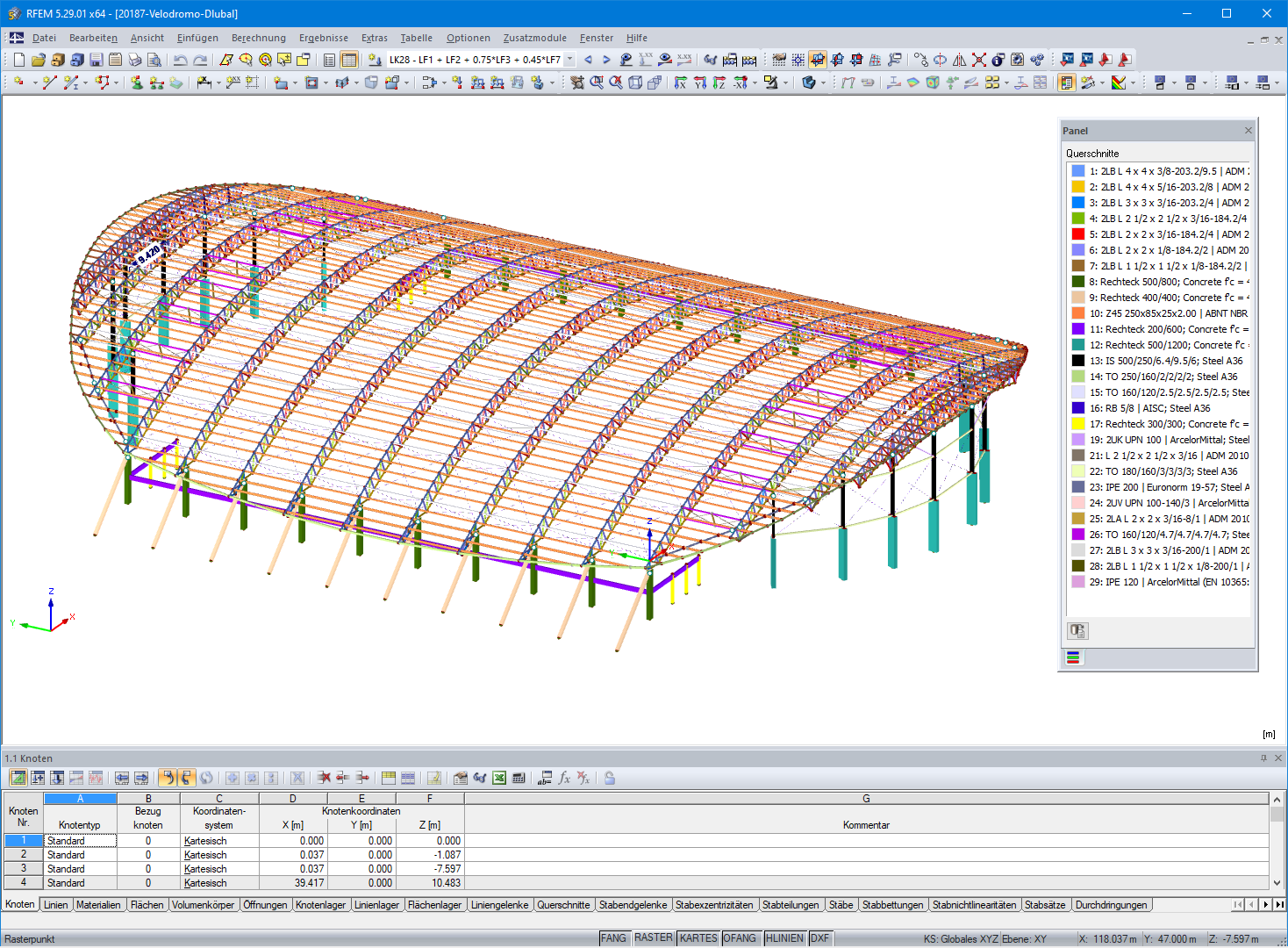Switch to the Querschnitte tab

563,904
